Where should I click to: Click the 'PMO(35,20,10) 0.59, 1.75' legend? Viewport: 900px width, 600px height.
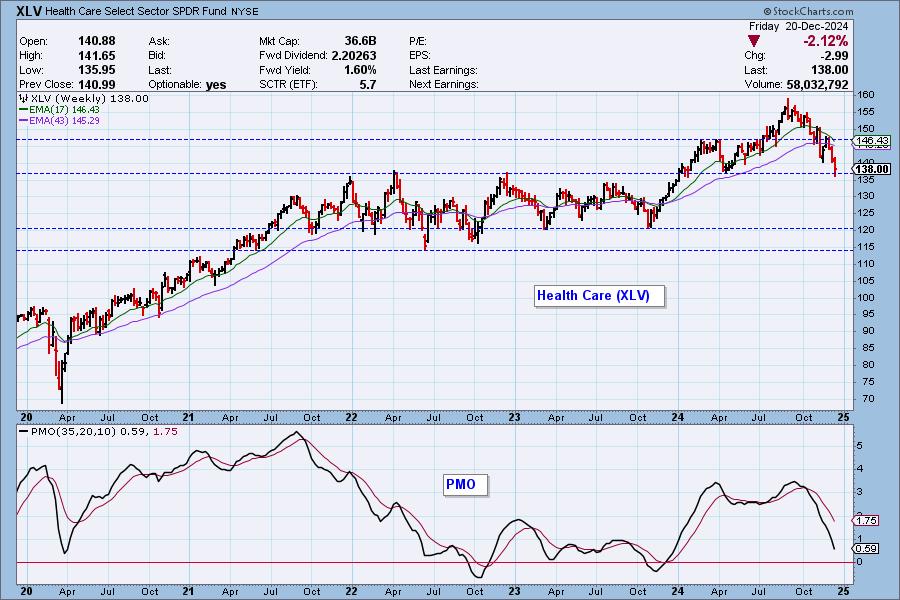click(98, 431)
